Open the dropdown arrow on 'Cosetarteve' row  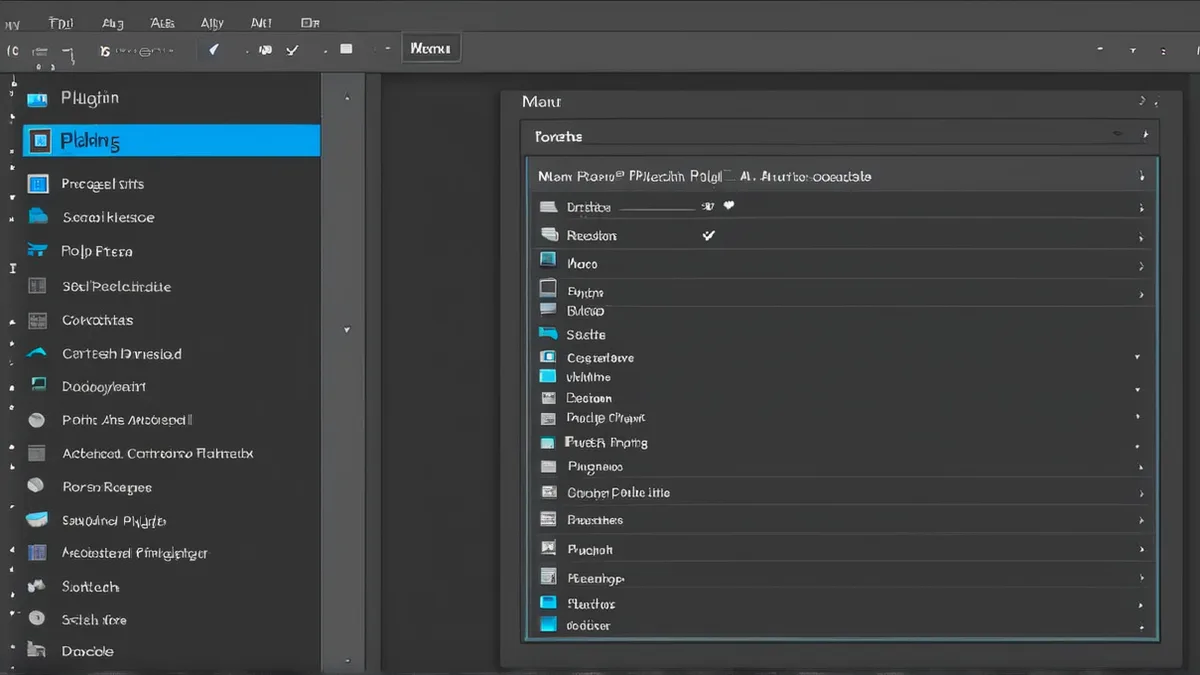pos(1138,357)
